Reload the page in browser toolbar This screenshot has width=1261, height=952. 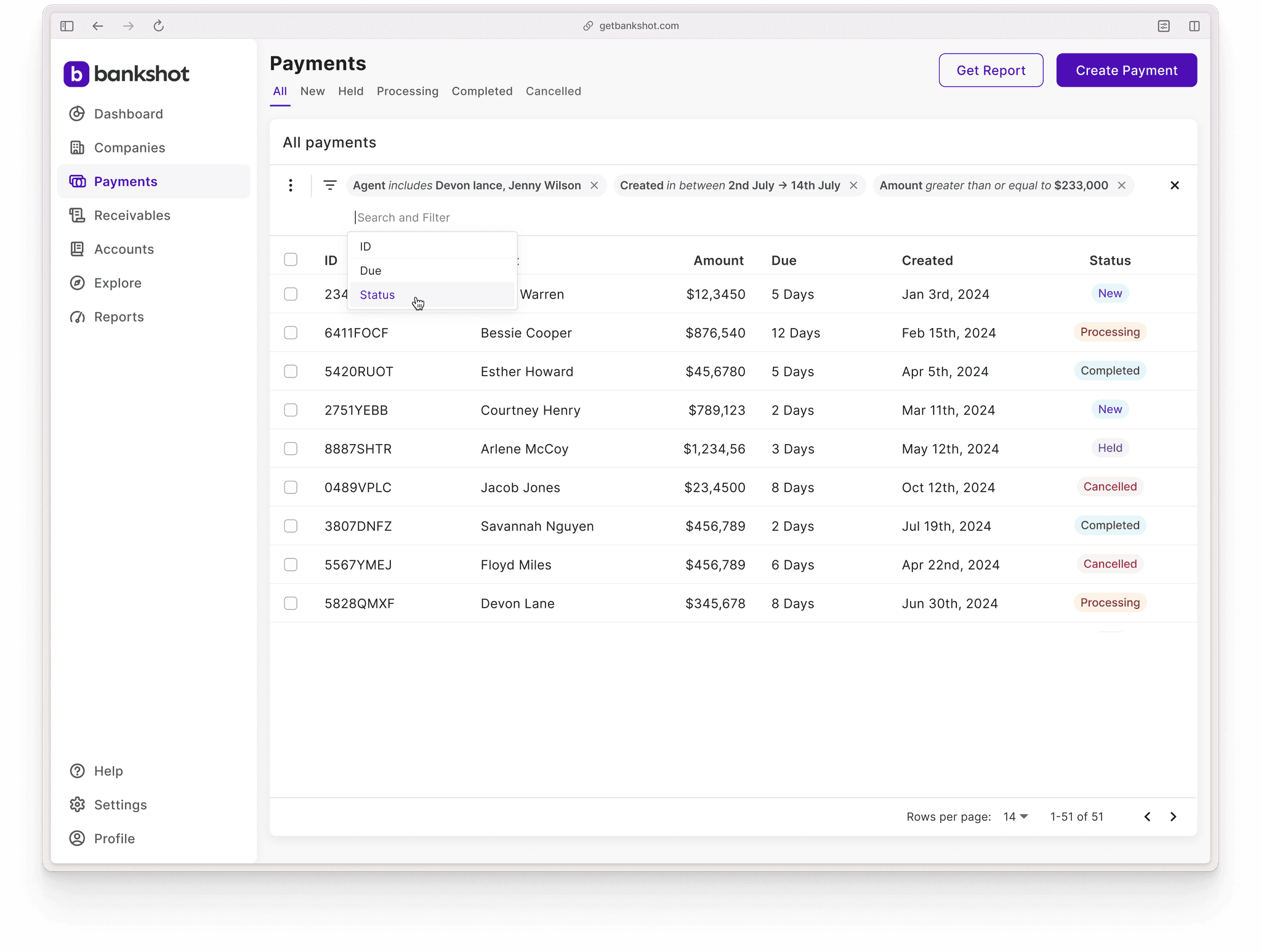159,26
